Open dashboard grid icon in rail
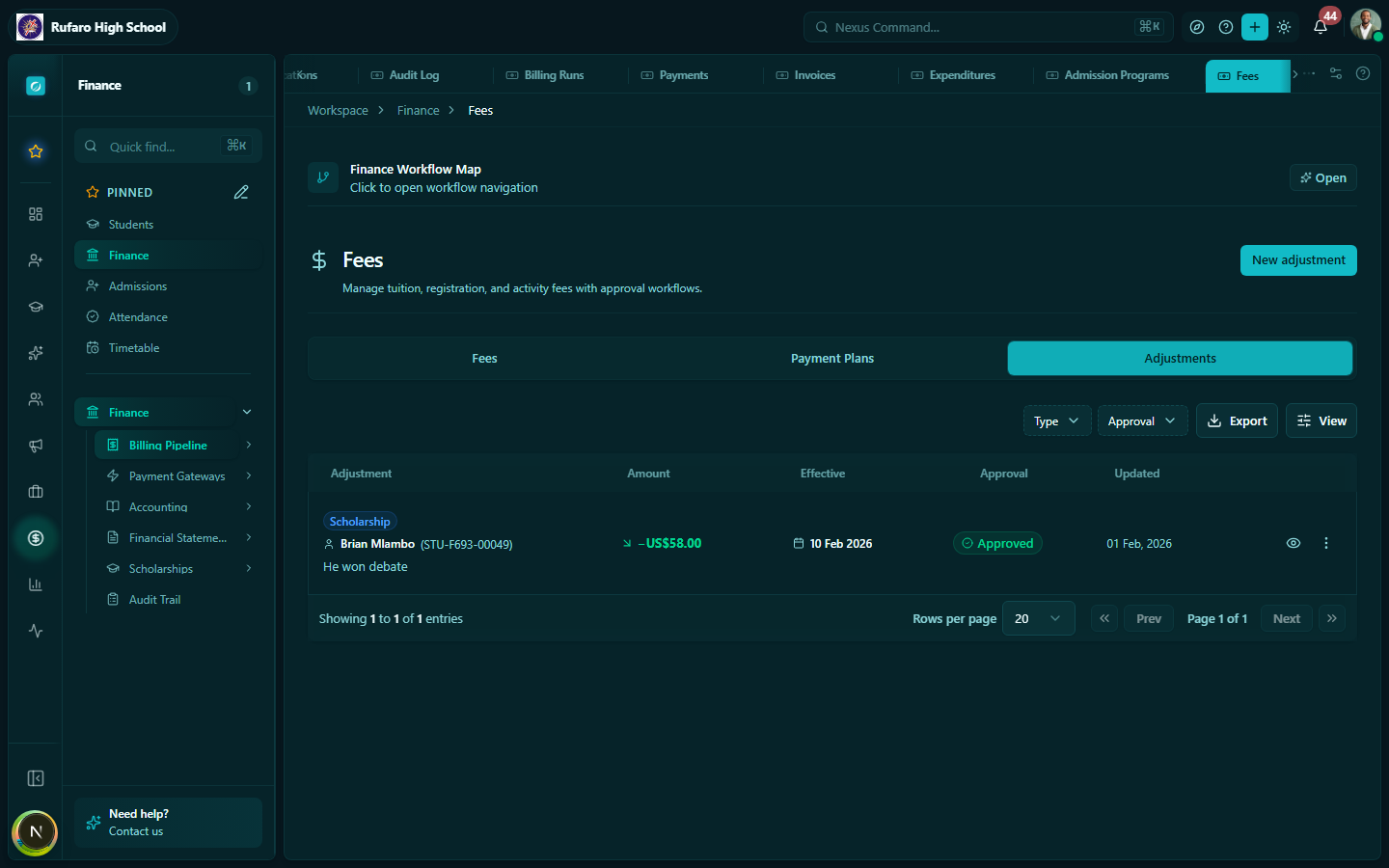 click(x=36, y=214)
